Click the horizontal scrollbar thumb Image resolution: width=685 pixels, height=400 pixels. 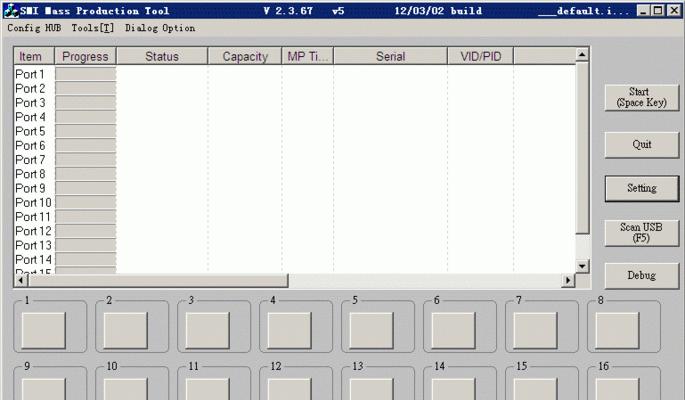click(158, 280)
